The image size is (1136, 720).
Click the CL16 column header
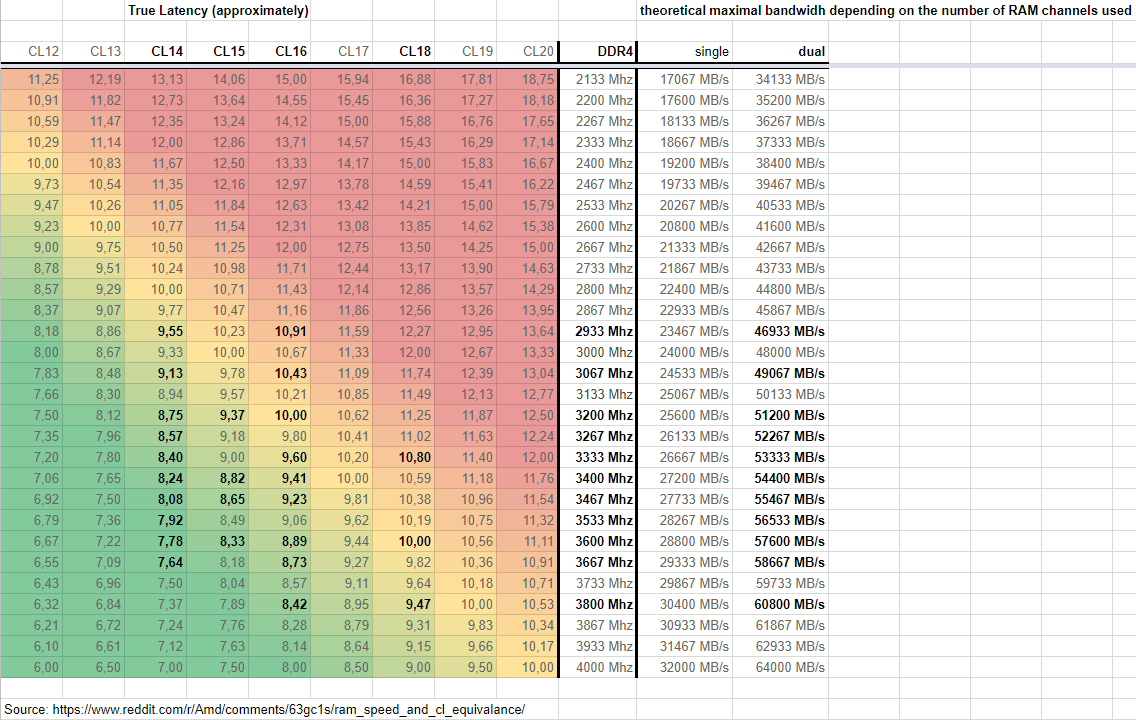(280, 51)
